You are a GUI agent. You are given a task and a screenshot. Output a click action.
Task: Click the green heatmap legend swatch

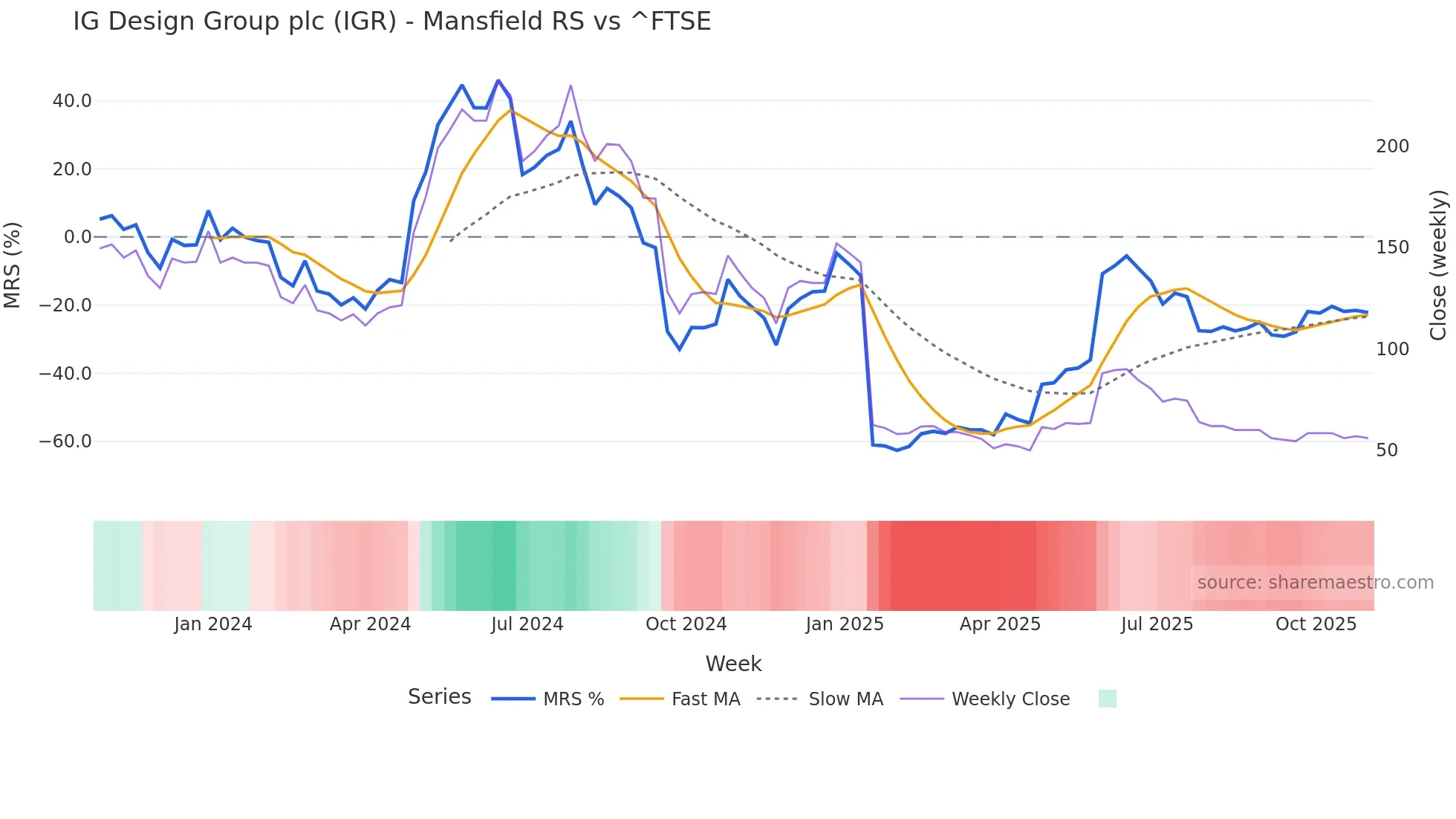[1108, 699]
